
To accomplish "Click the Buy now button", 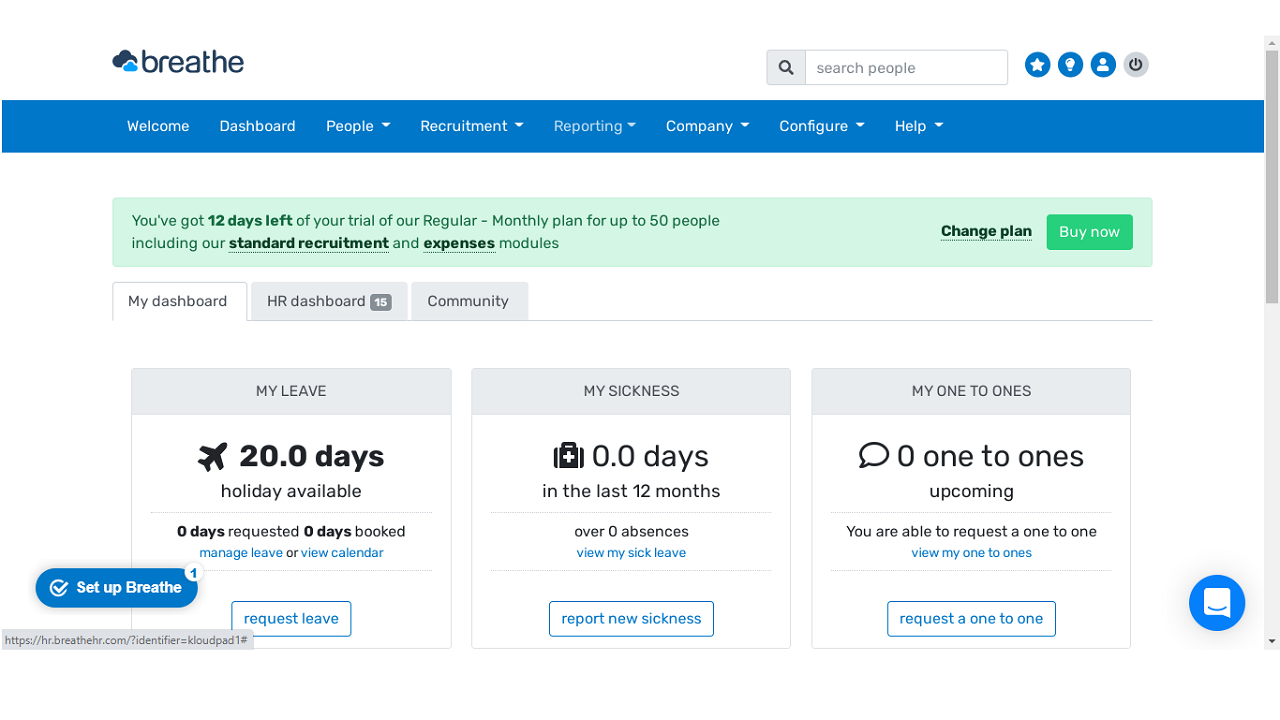I will [1089, 232].
